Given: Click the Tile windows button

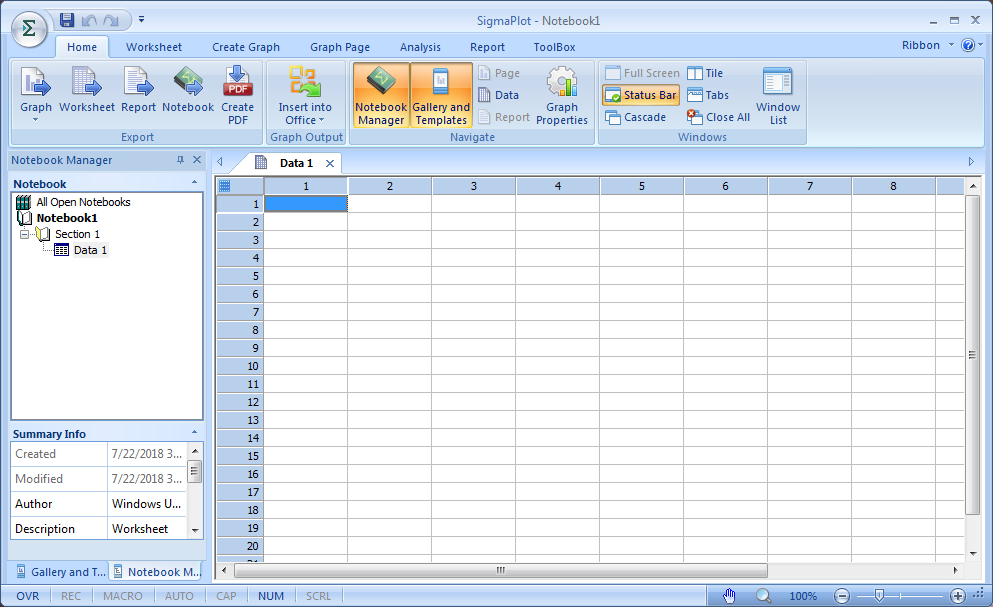Looking at the screenshot, I should pos(705,73).
